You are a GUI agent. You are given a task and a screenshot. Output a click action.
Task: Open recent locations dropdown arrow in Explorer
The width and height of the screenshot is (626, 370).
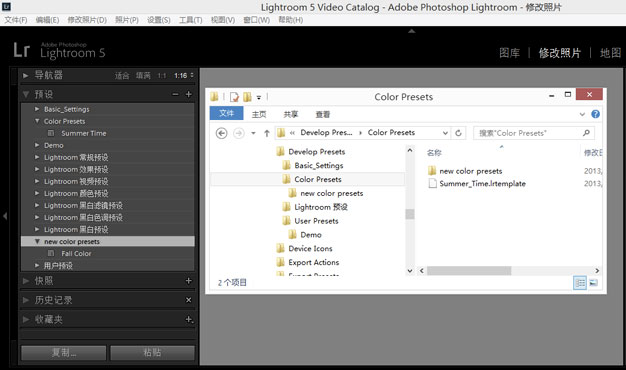pyautogui.click(x=253, y=133)
